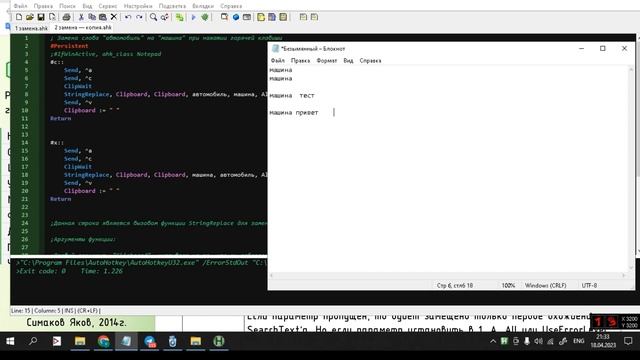This screenshot has height=360, width=640.
Task: Click output line '>Exit code: 0'
Action: [41, 271]
